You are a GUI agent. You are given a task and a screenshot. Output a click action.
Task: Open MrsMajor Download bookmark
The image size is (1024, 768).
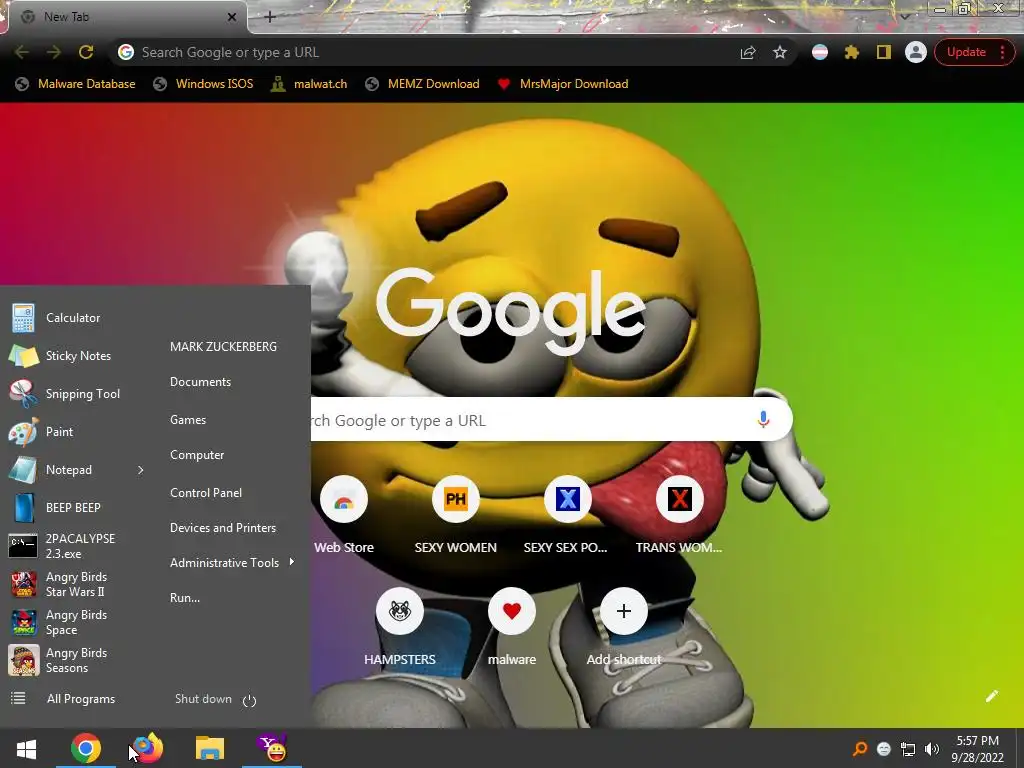click(563, 84)
